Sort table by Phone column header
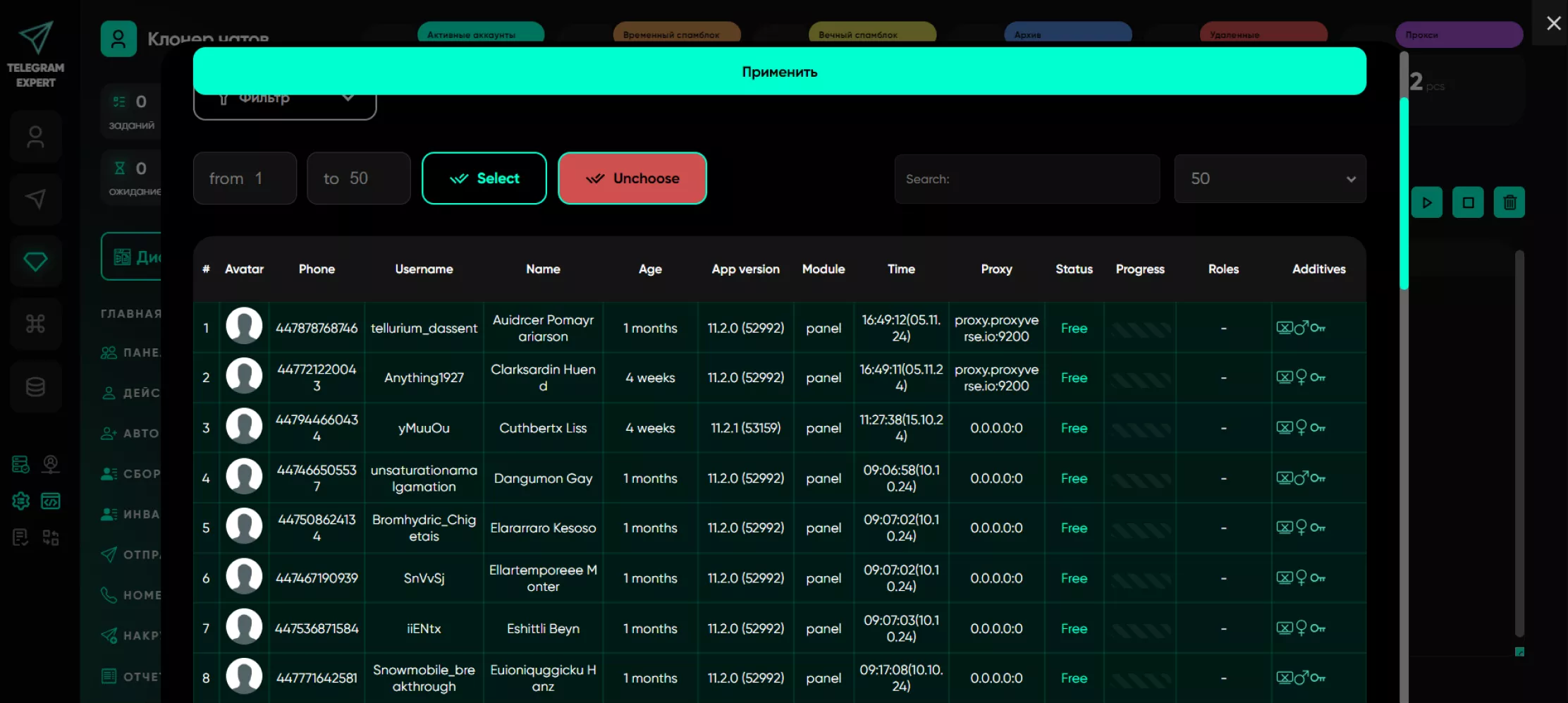1568x703 pixels. [x=317, y=269]
